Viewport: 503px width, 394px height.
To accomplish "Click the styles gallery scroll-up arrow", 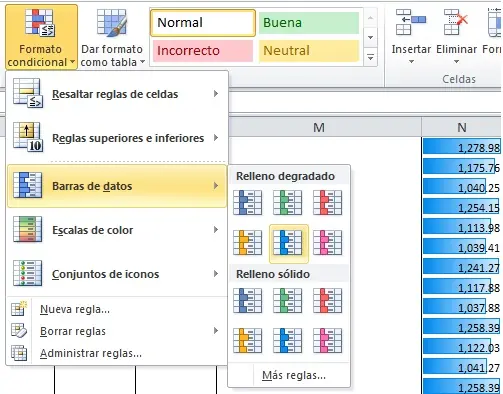I will [370, 18].
